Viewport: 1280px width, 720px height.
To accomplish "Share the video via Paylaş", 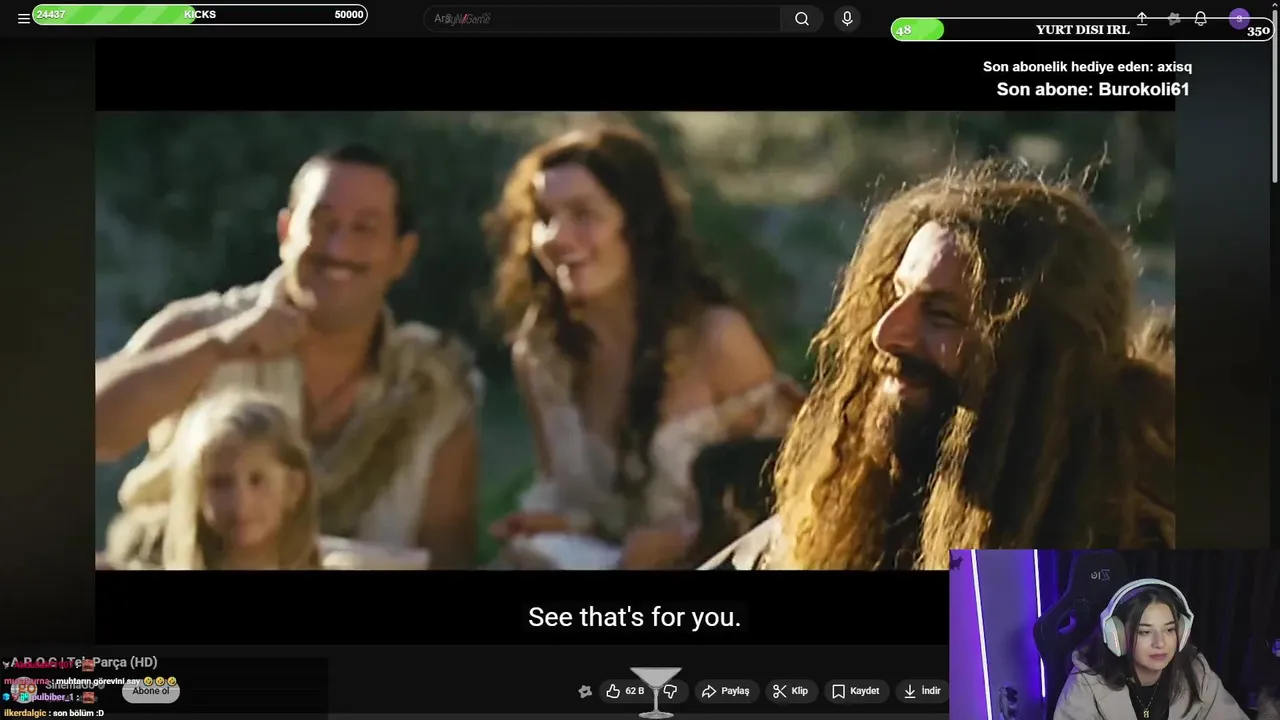I will [x=725, y=691].
